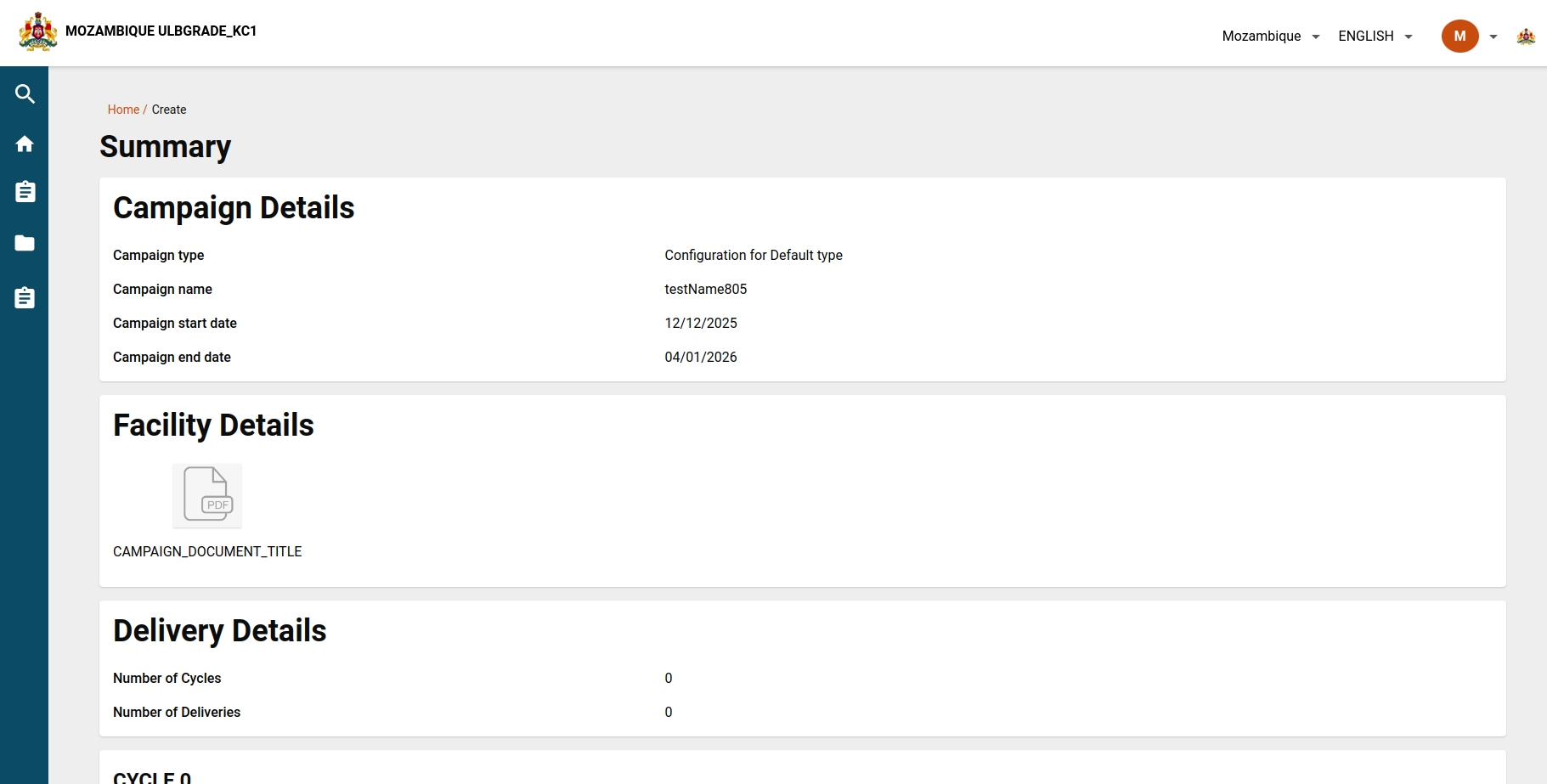Click the 12/12/2025 start date value

pyautogui.click(x=700, y=324)
